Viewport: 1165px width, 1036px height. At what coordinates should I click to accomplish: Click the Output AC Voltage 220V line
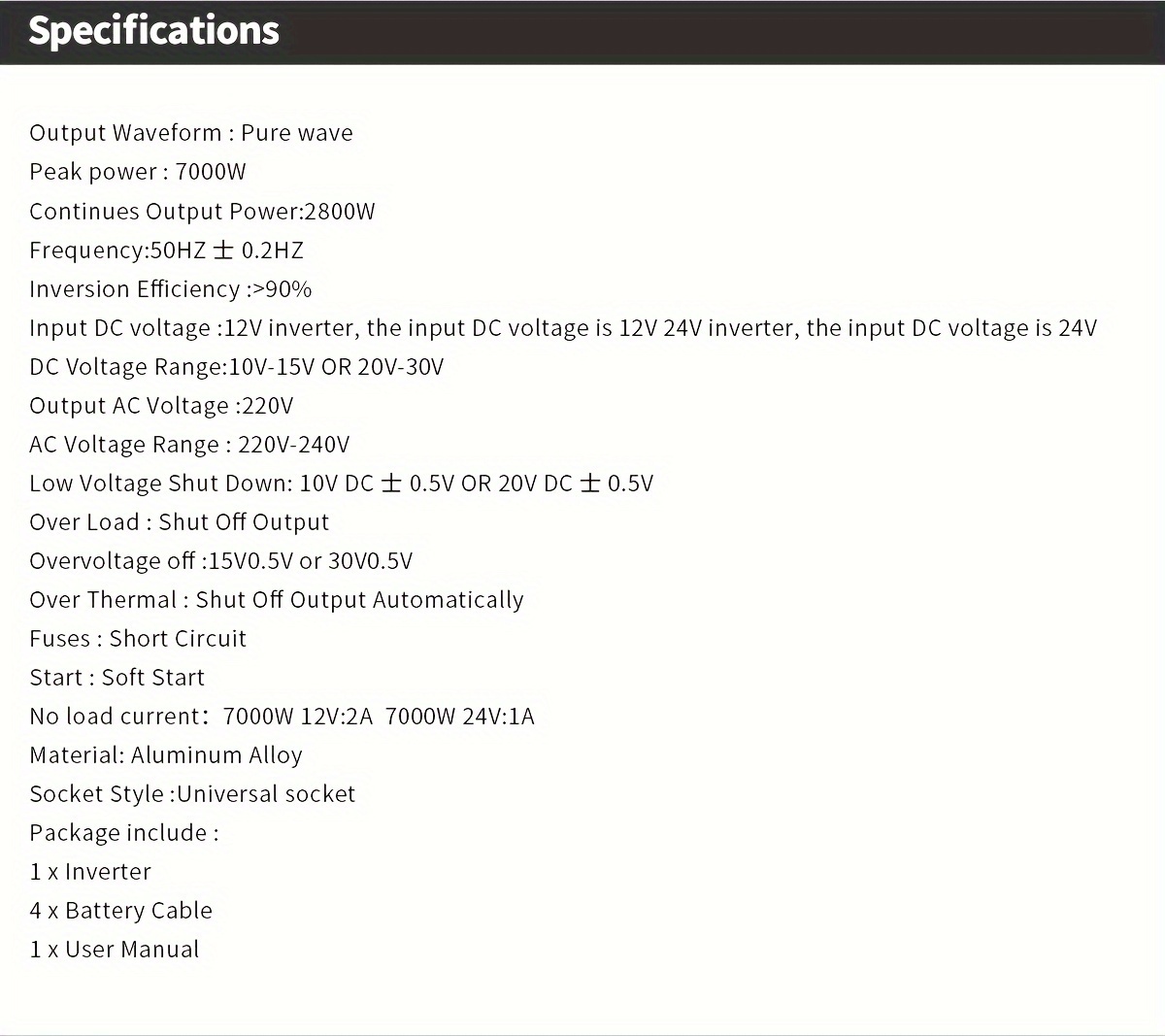[x=161, y=406]
